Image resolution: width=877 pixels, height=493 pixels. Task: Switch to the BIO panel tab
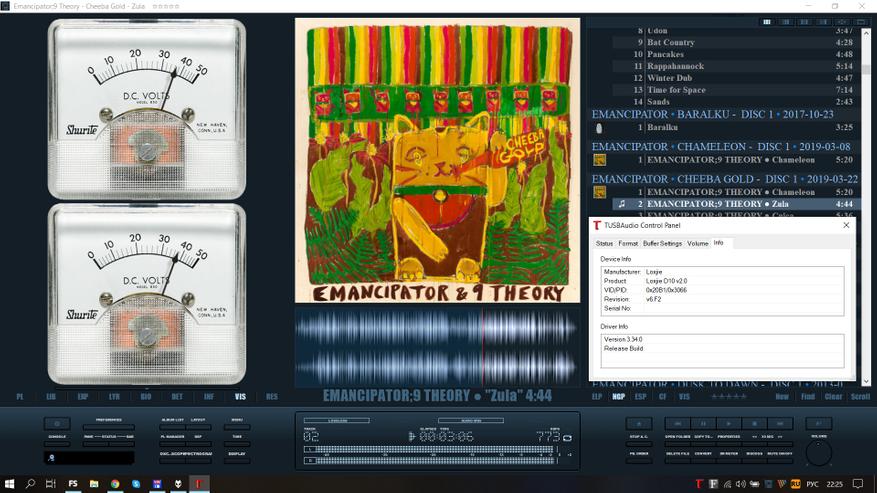coord(146,396)
